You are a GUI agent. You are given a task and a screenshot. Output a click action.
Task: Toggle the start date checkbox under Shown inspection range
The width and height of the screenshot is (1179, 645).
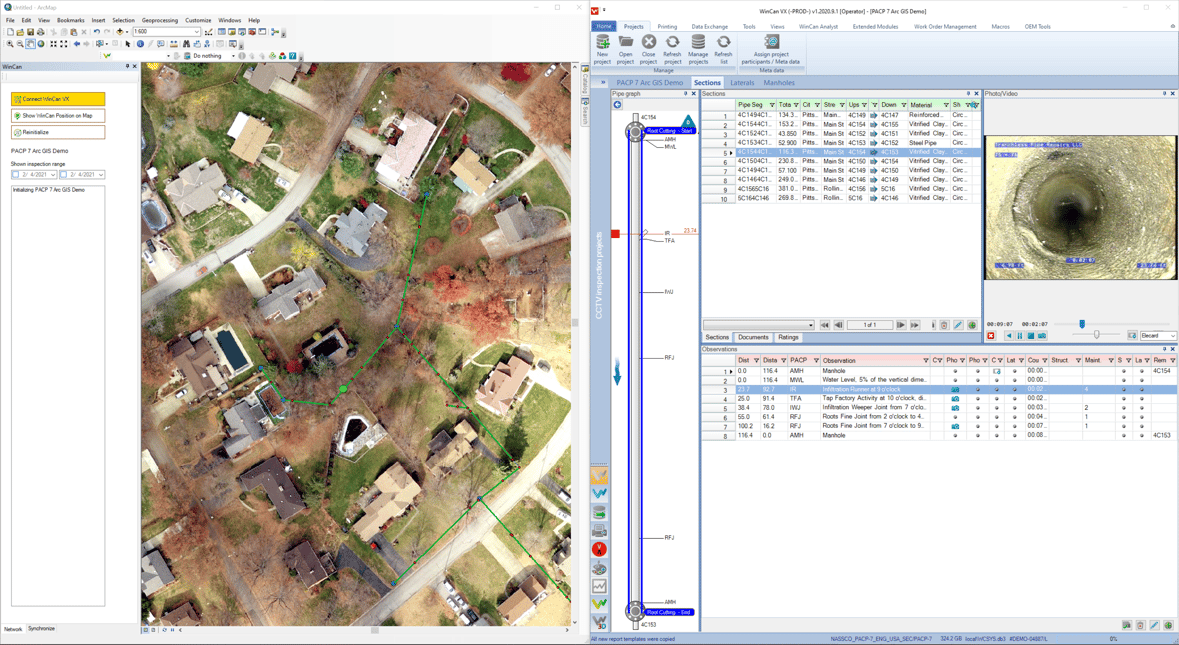[16, 174]
